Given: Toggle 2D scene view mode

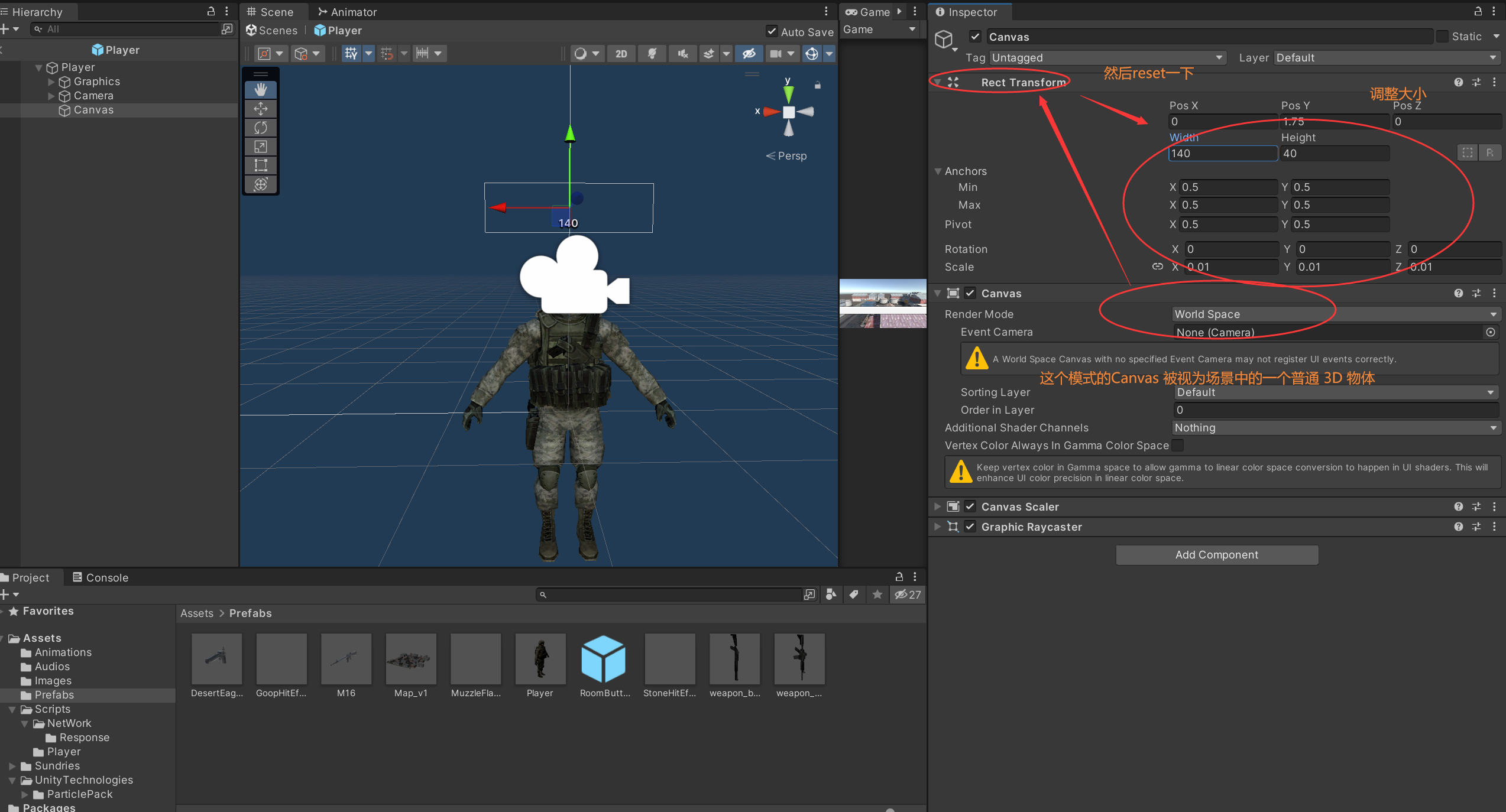Looking at the screenshot, I should tap(621, 54).
